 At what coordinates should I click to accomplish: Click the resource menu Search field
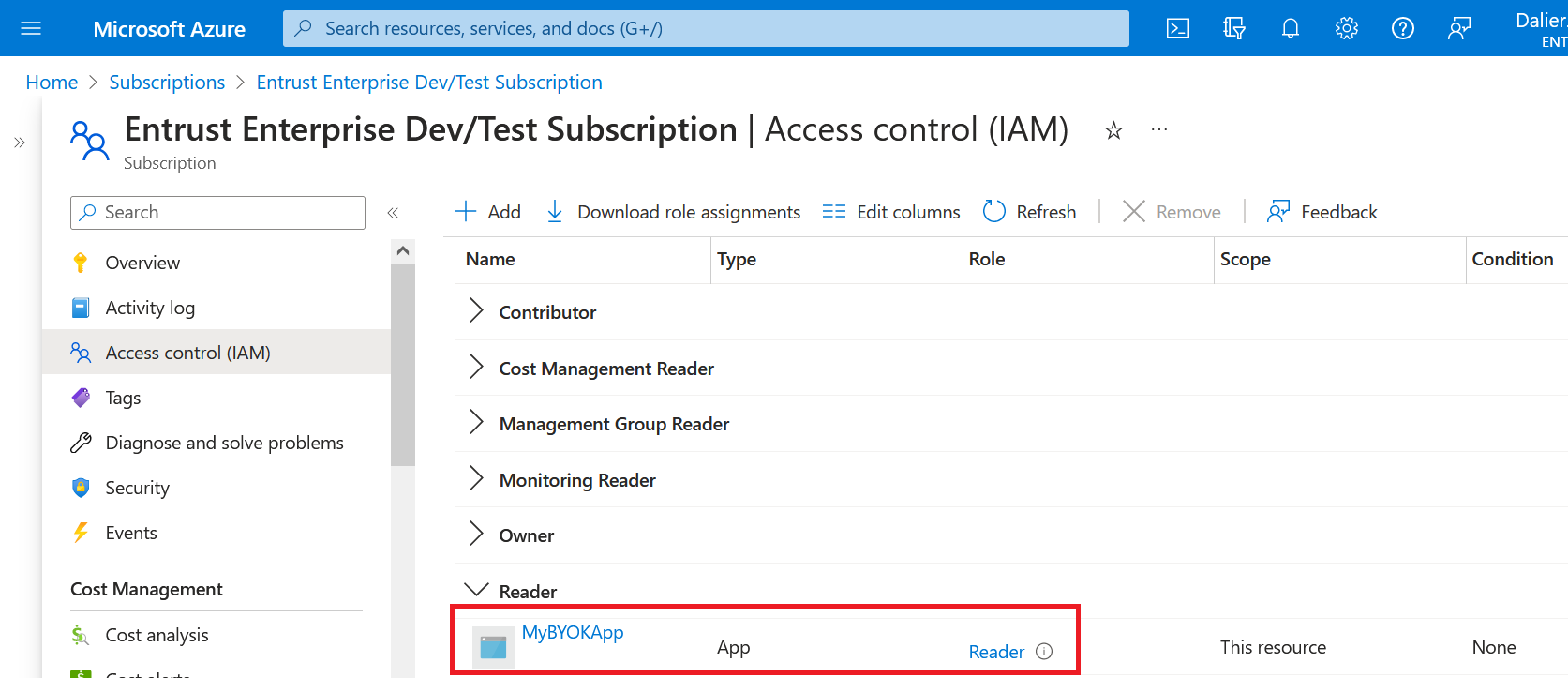point(217,213)
